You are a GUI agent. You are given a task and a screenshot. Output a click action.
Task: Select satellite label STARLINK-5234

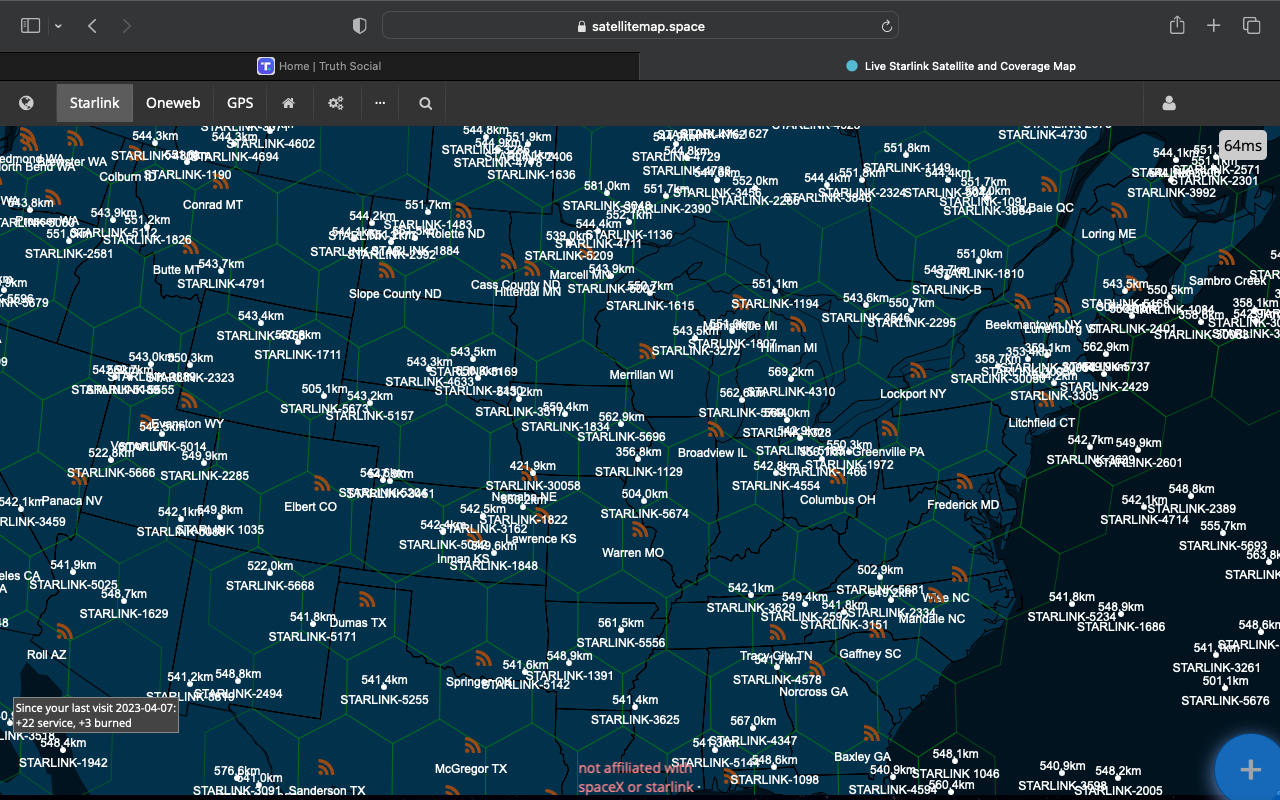click(1072, 617)
